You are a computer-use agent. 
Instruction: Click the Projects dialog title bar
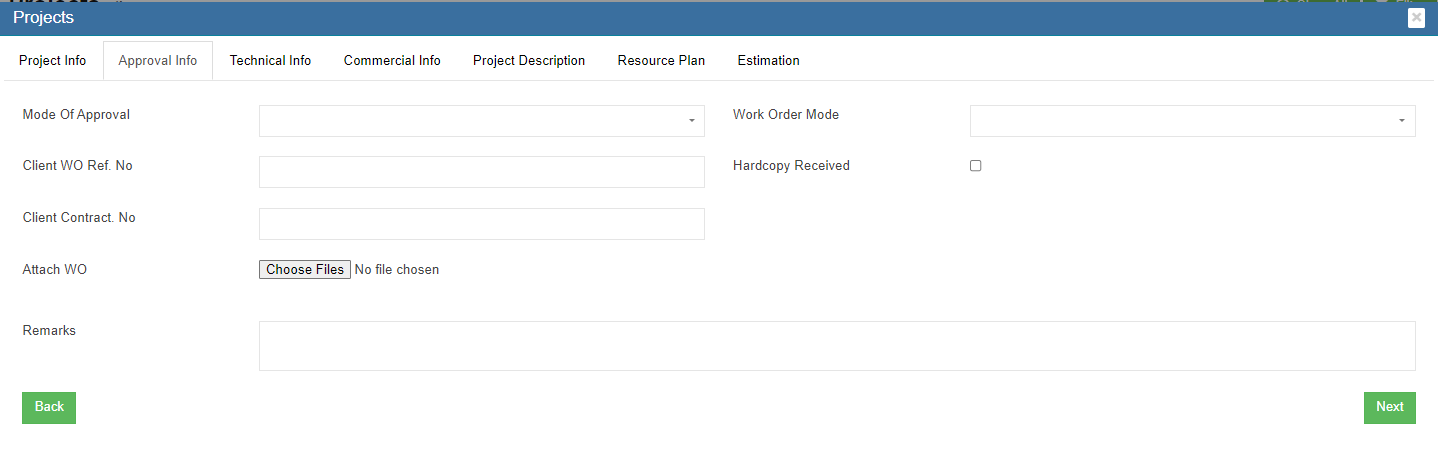pyautogui.click(x=700, y=18)
